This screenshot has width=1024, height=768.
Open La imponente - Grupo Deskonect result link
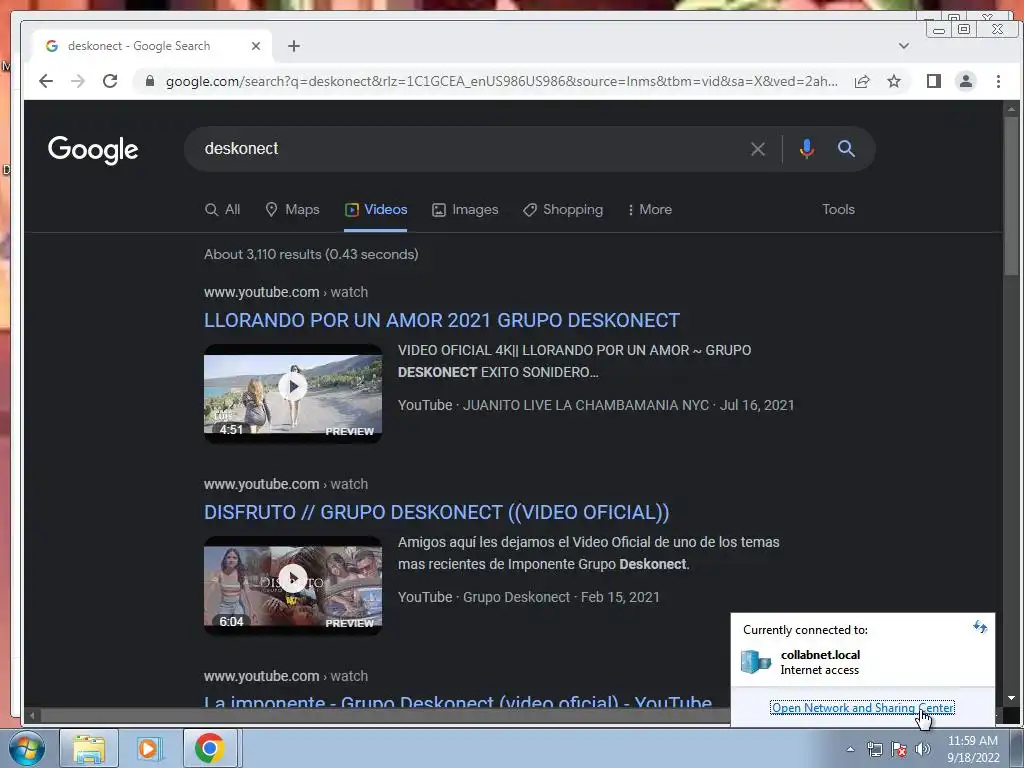tap(458, 701)
